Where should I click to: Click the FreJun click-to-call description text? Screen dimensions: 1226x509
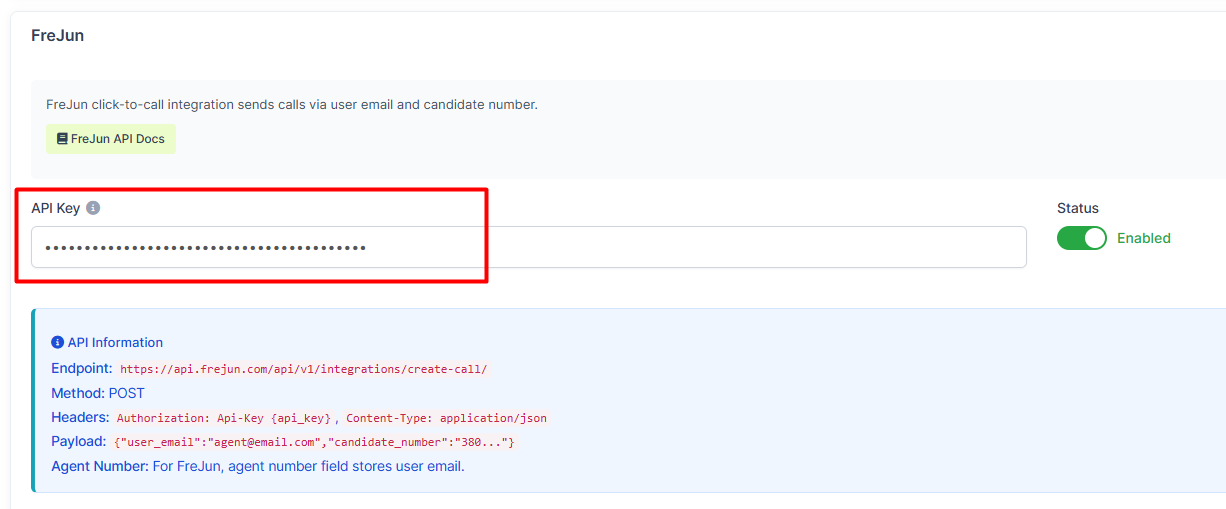292,104
